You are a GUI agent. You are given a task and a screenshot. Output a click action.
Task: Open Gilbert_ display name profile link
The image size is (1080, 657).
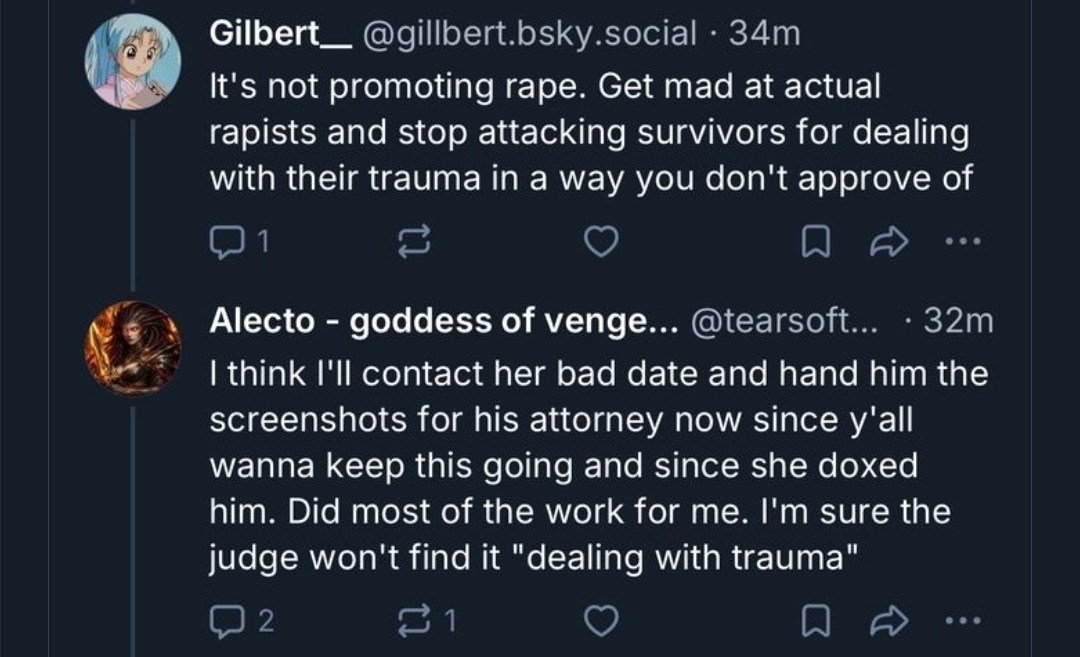[268, 34]
